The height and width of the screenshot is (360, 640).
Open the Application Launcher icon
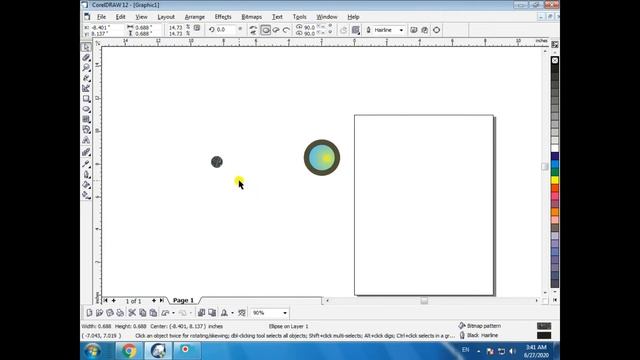click(224, 313)
